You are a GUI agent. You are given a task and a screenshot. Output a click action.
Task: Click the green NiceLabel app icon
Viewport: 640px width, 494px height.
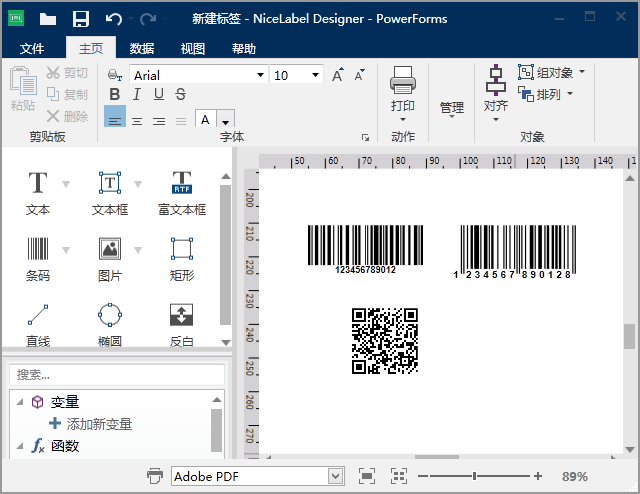click(16, 18)
